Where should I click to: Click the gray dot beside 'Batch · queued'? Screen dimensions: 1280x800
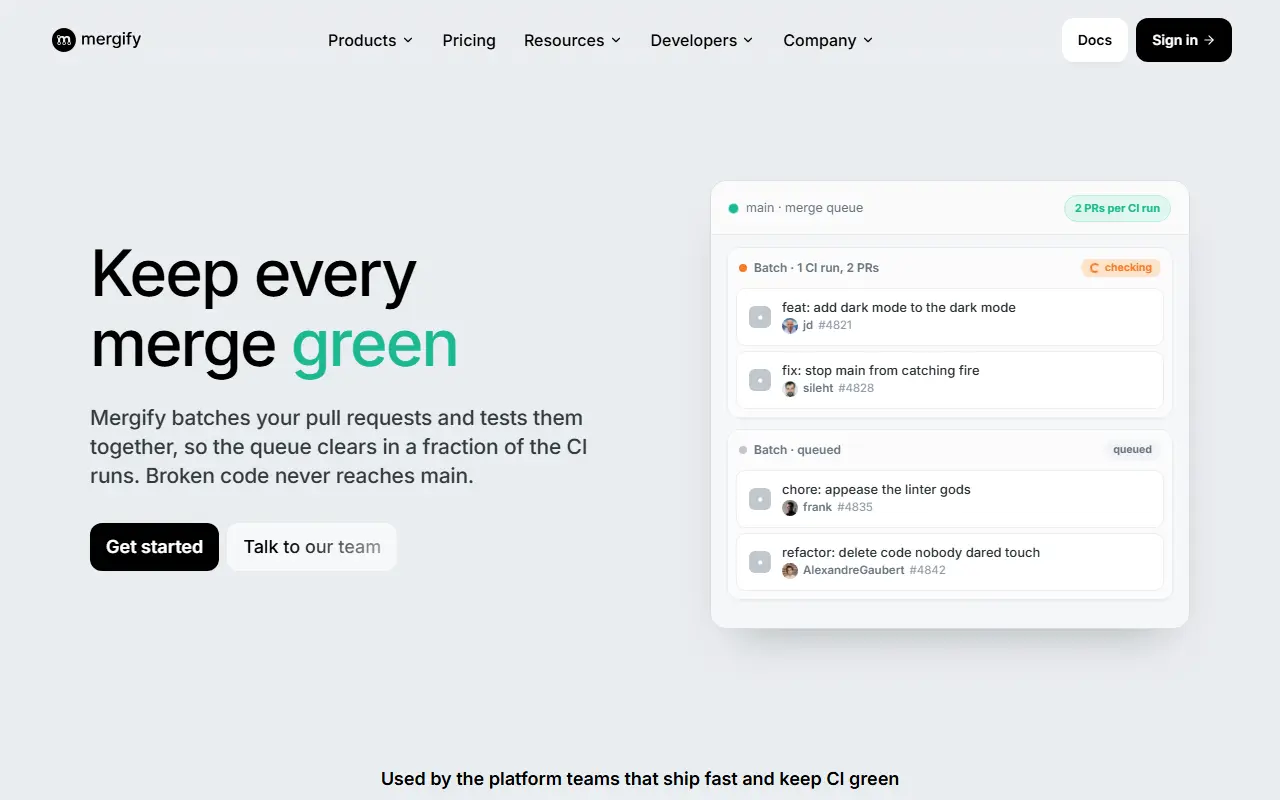(x=743, y=450)
